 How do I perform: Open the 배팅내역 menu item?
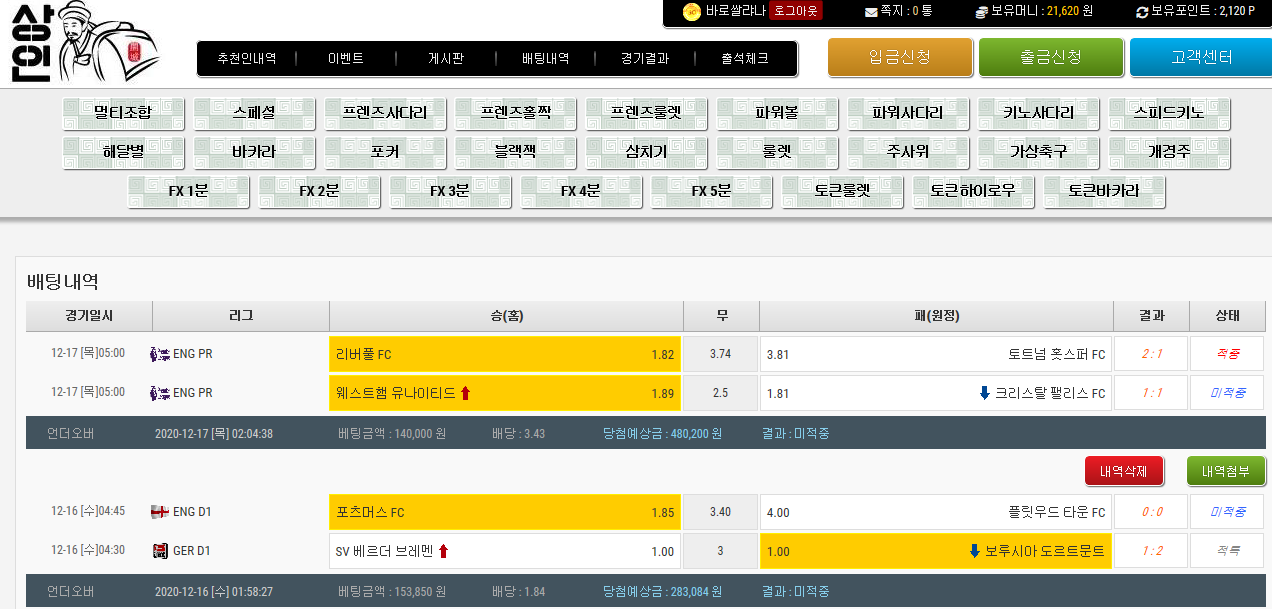tap(545, 58)
